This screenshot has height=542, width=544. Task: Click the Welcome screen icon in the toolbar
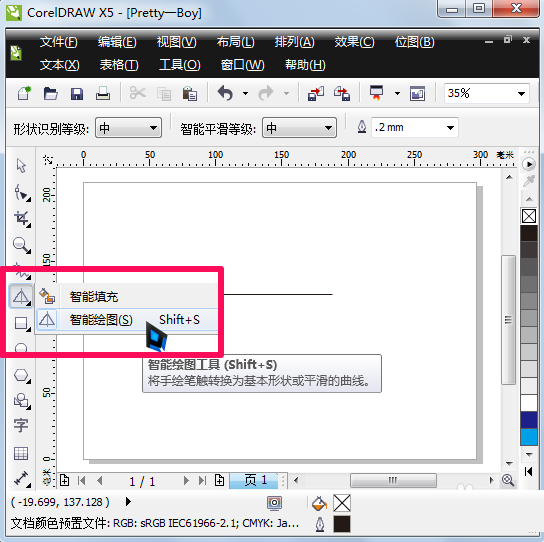[417, 94]
